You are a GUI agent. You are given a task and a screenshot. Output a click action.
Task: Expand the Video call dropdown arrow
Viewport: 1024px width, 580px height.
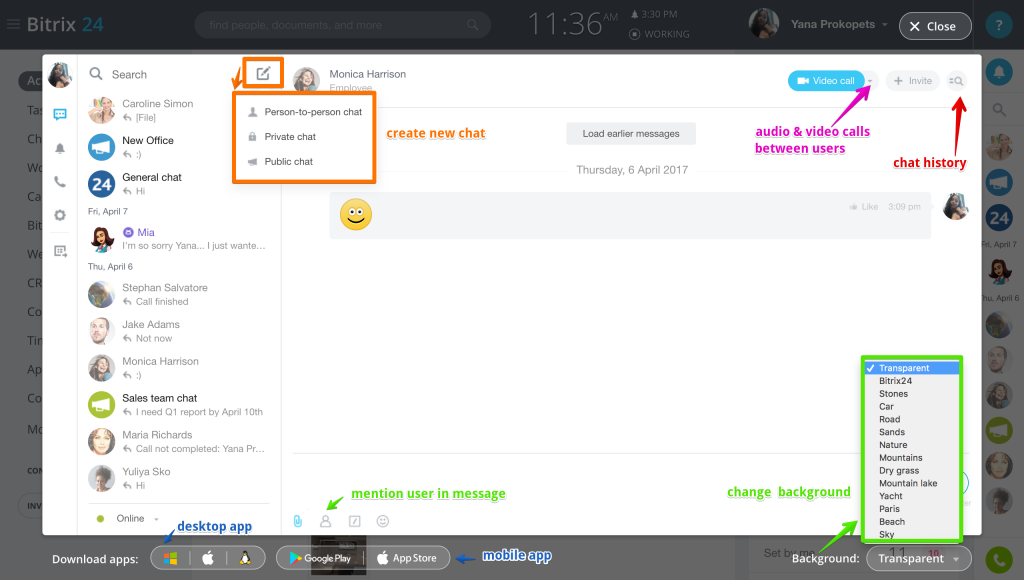click(871, 81)
